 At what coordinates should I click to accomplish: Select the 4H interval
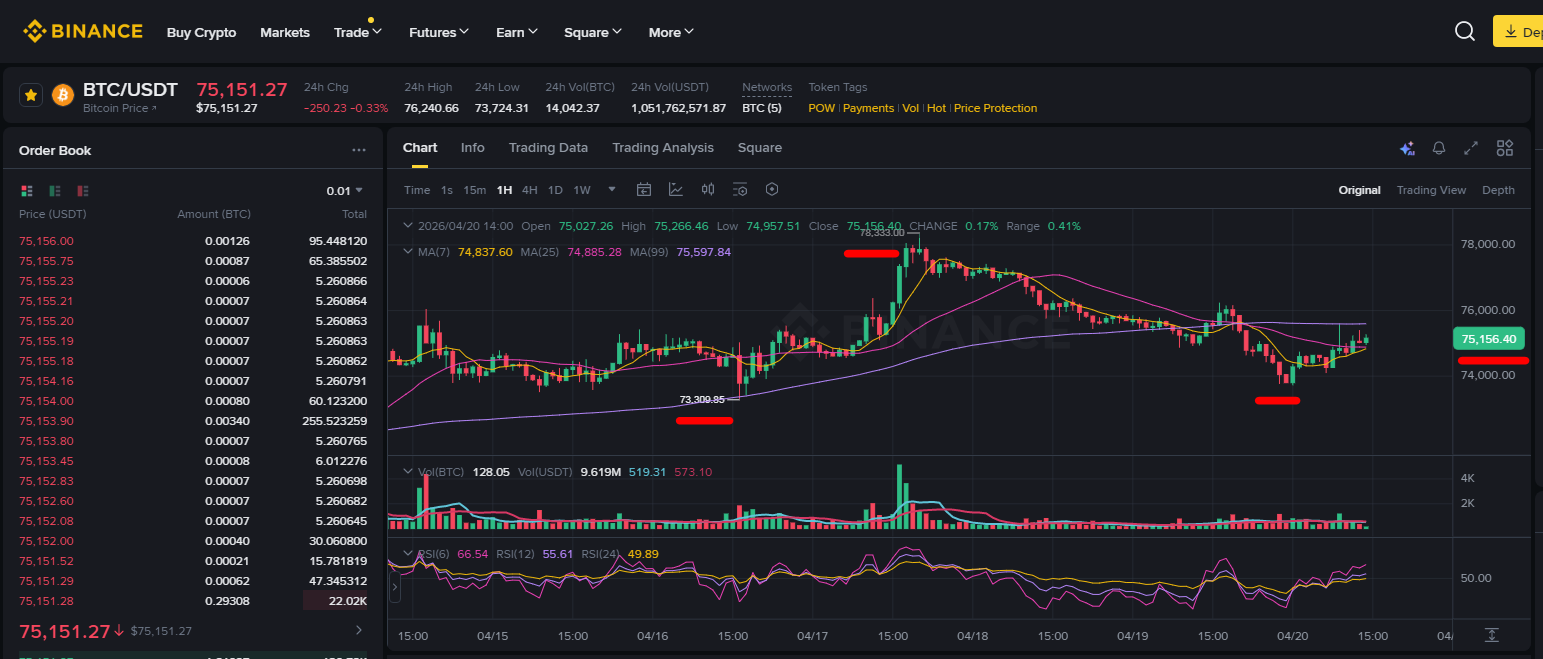coord(530,190)
